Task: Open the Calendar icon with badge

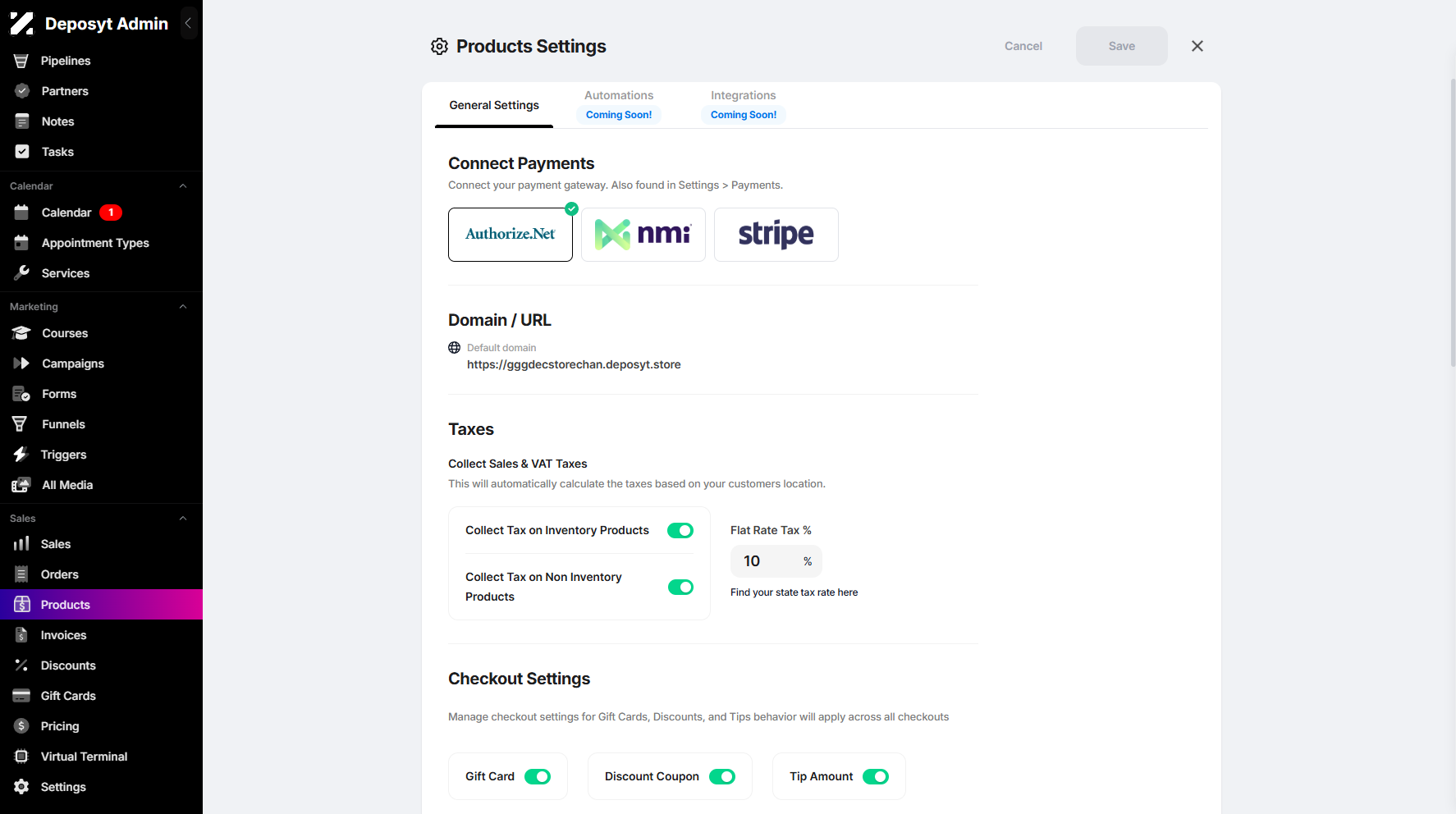Action: point(22,213)
